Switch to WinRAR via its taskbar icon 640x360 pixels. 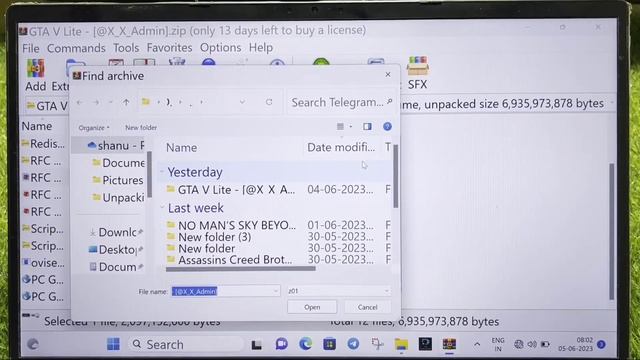(449, 344)
